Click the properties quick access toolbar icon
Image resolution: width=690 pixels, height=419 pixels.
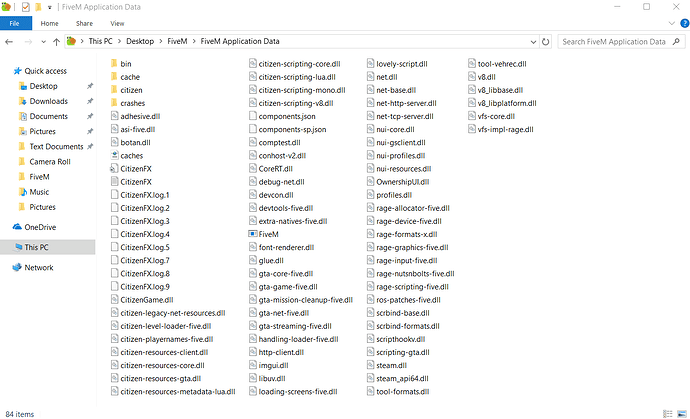(26, 7)
